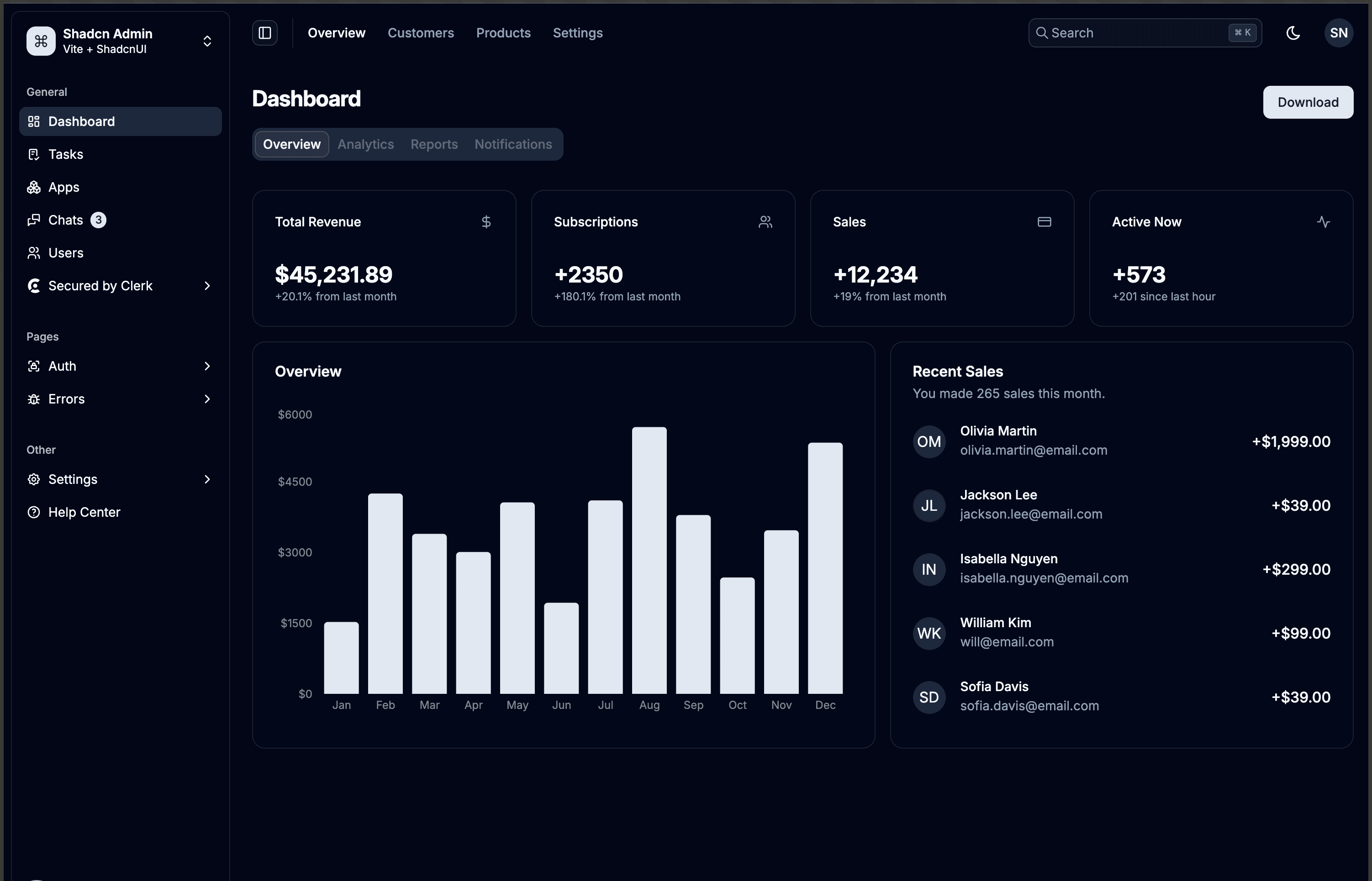1372x881 pixels.
Task: Click the +$1,999.00 sale amount
Action: [x=1291, y=442]
